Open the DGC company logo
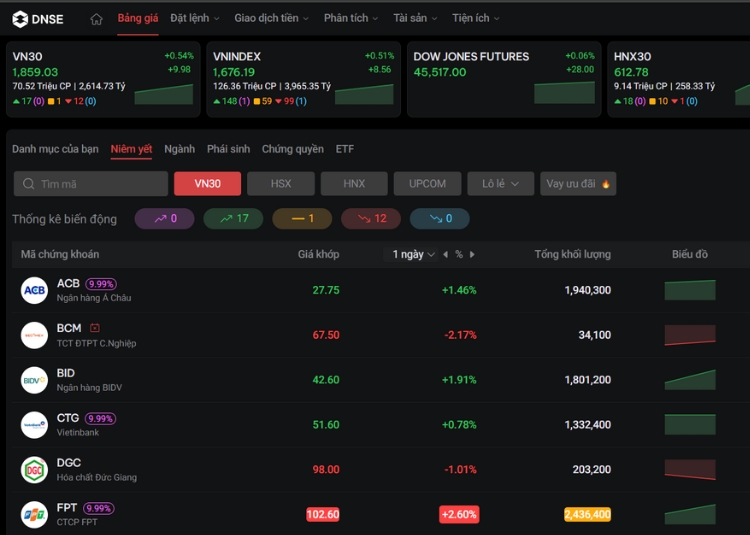 [x=34, y=470]
